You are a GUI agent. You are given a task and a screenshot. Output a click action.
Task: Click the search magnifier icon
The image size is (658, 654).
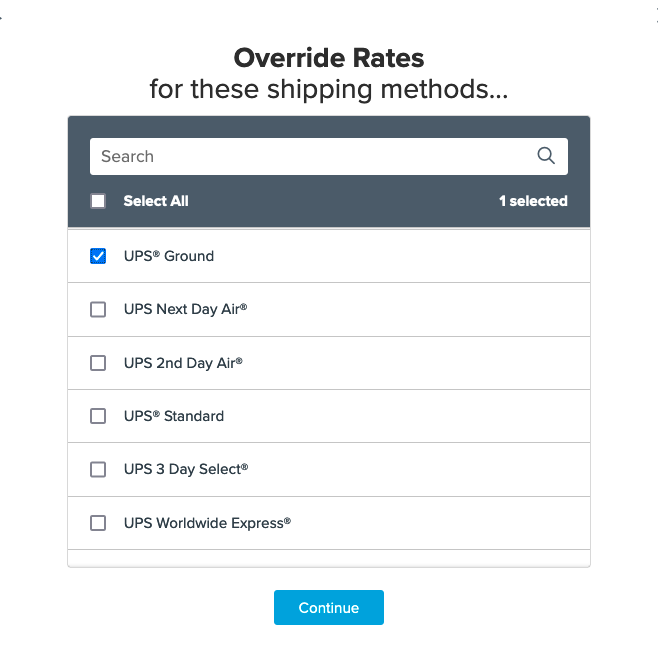click(546, 156)
